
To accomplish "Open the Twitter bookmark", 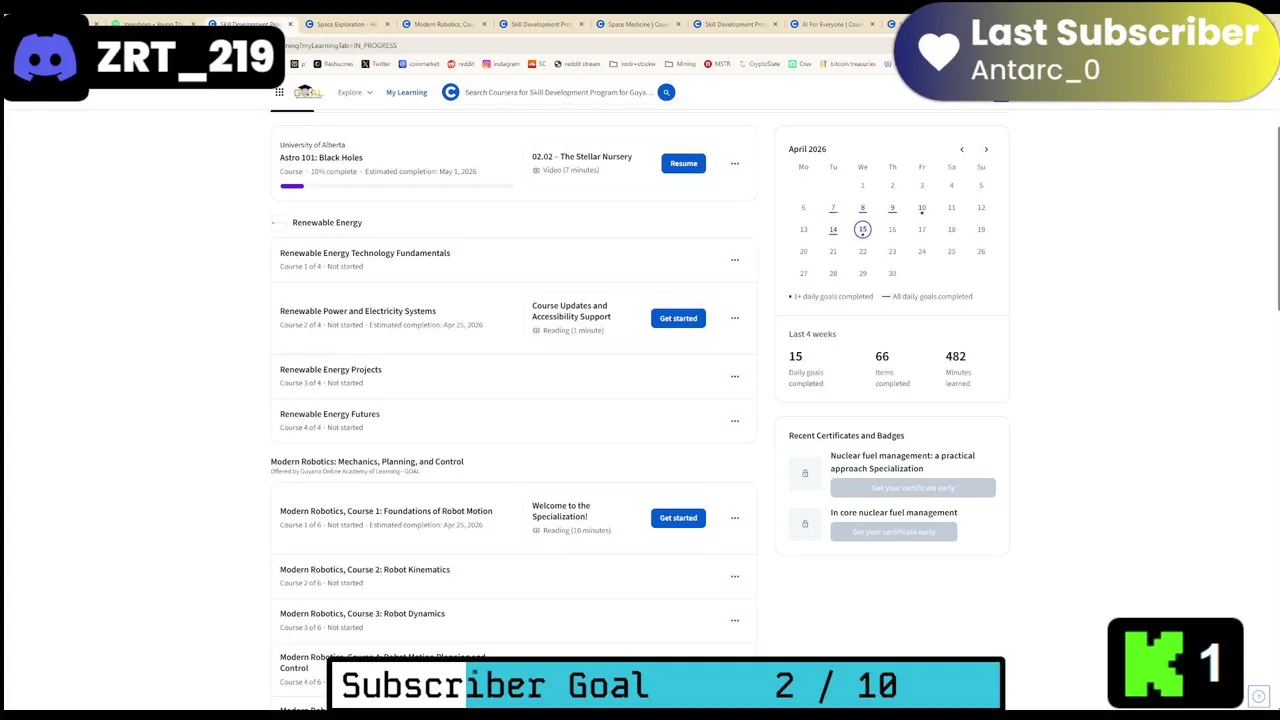I will (x=377, y=64).
